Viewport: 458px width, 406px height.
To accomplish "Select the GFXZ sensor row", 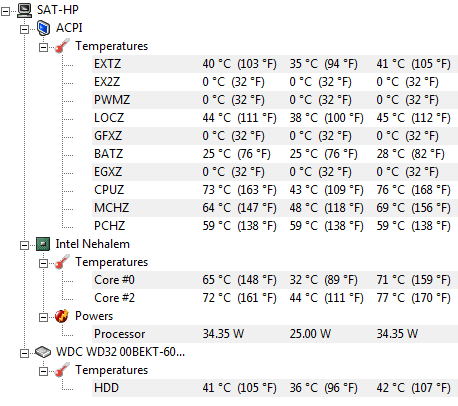I will click(x=275, y=136).
